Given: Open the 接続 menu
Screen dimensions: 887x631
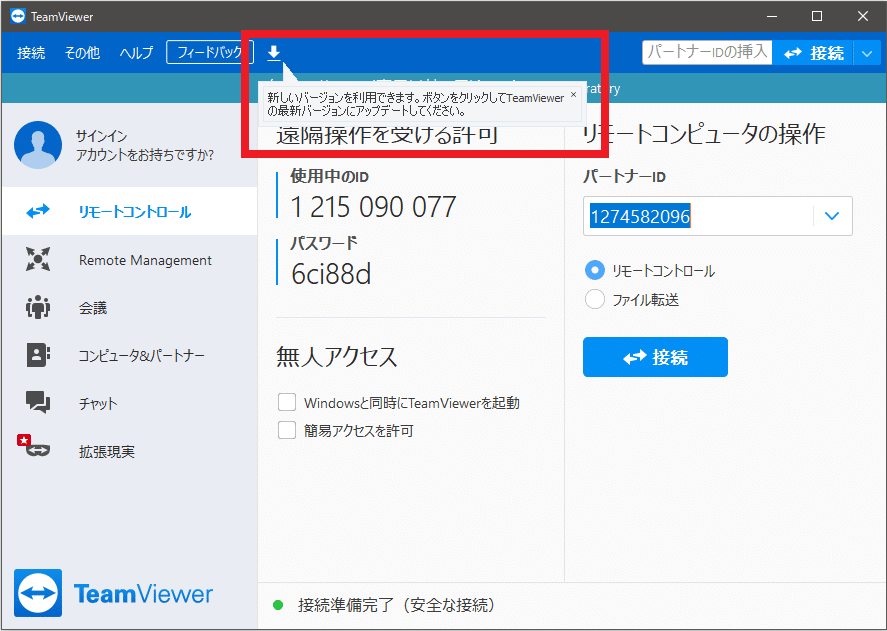Looking at the screenshot, I should pyautogui.click(x=31, y=53).
